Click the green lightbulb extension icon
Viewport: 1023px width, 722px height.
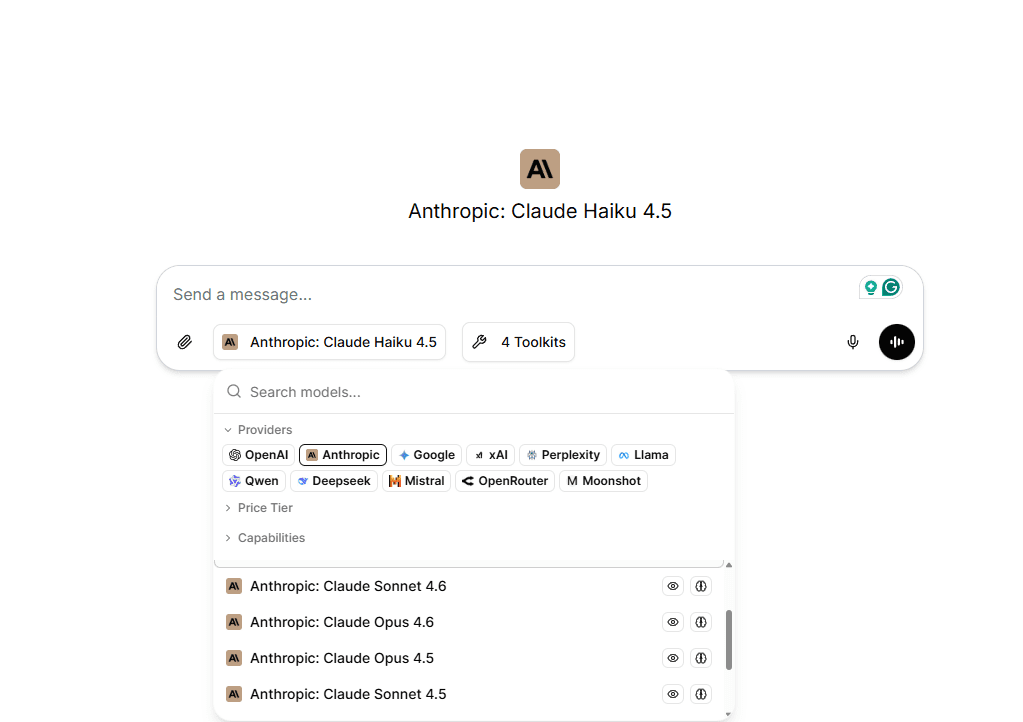pos(871,288)
